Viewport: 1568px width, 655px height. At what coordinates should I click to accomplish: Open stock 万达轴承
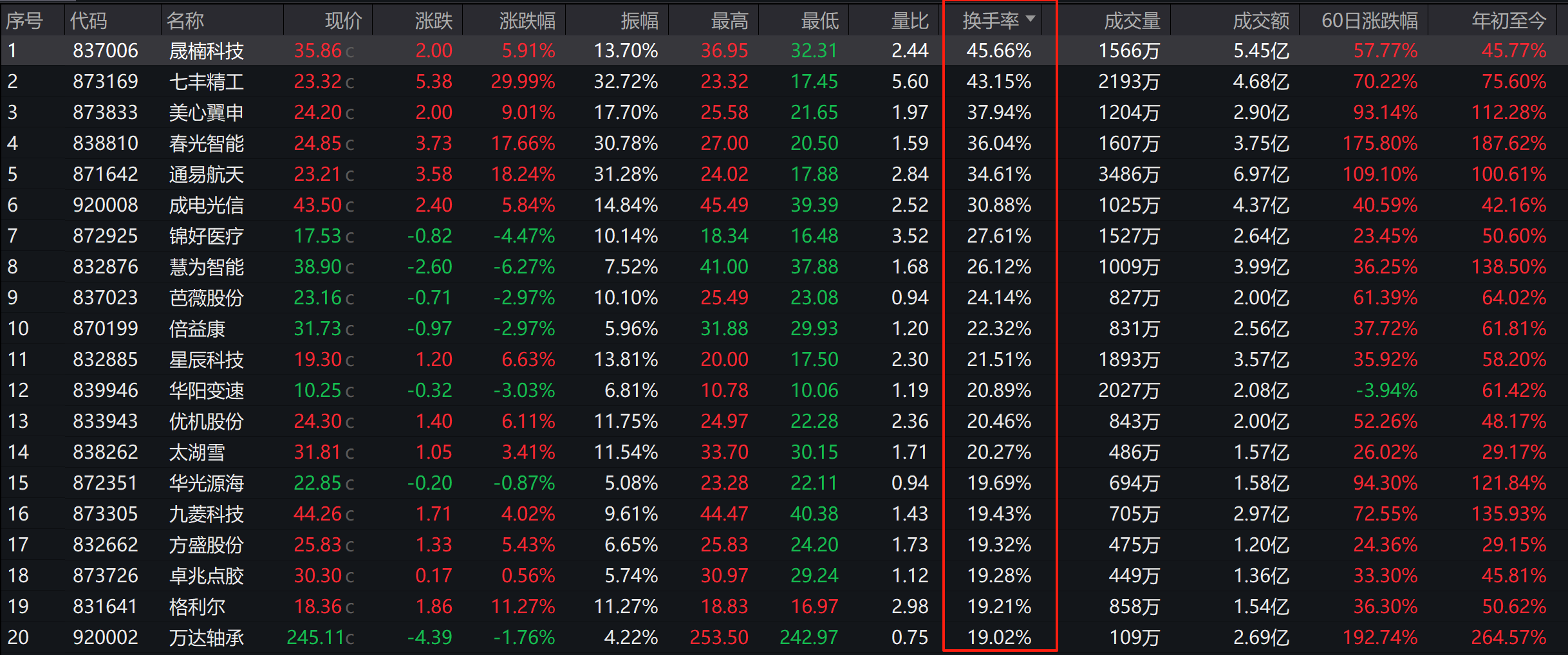pyautogui.click(x=206, y=638)
